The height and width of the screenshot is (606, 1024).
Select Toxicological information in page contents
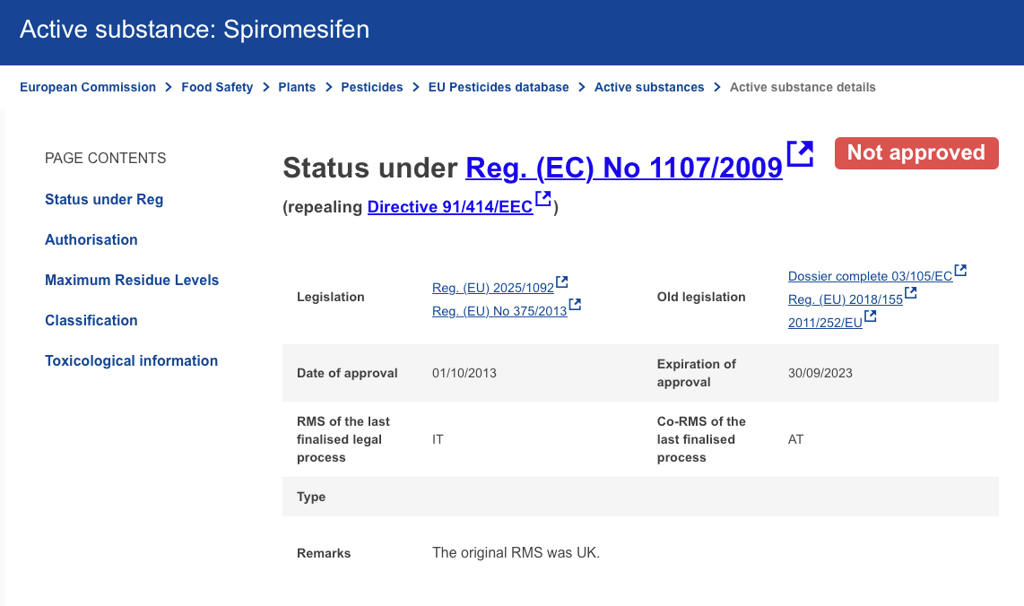[x=131, y=361]
